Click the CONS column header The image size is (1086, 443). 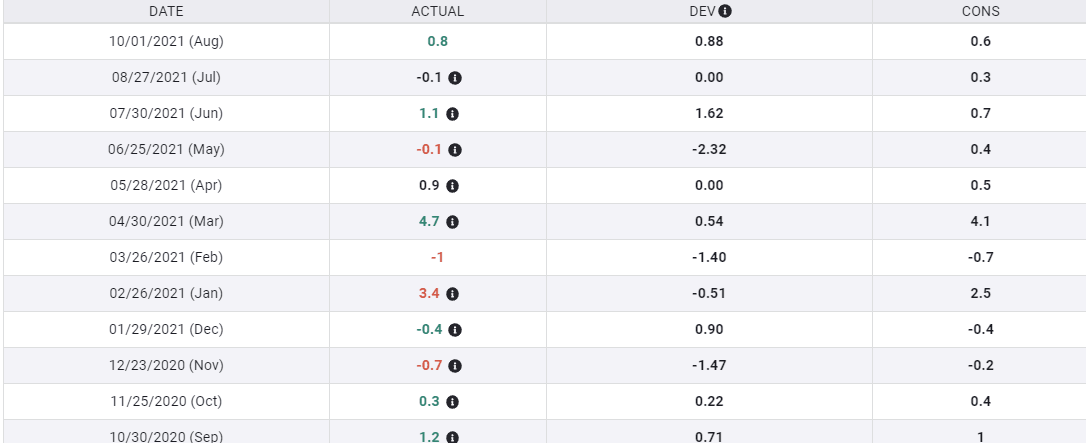(980, 12)
